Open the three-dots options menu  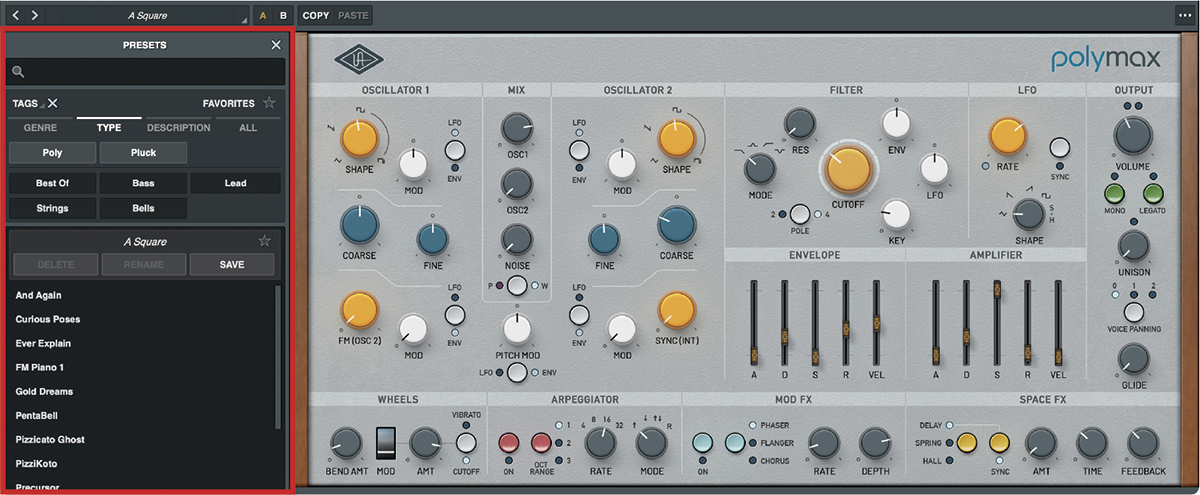(x=1183, y=15)
